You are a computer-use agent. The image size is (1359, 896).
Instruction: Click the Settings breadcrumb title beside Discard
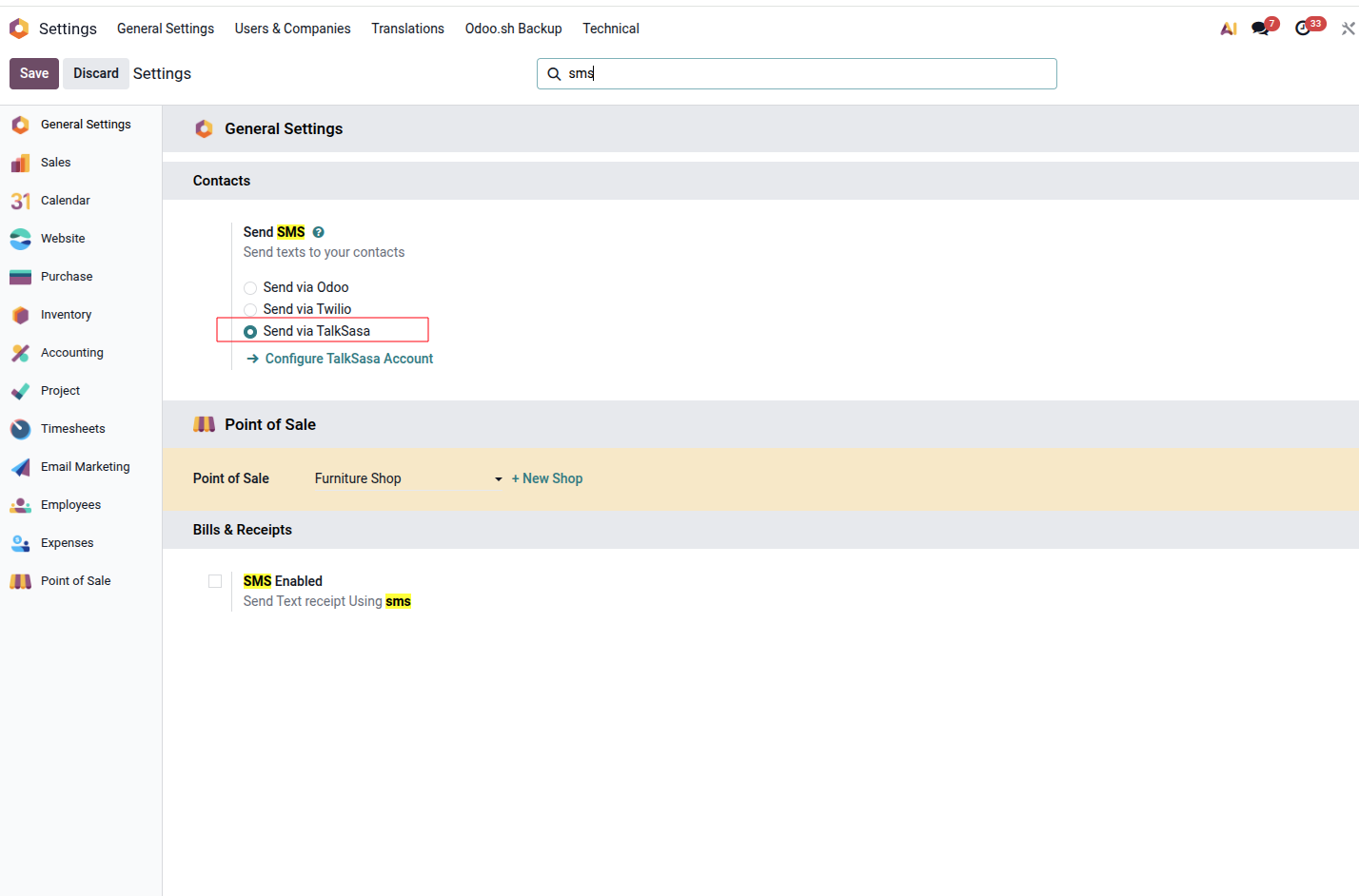pyautogui.click(x=162, y=73)
